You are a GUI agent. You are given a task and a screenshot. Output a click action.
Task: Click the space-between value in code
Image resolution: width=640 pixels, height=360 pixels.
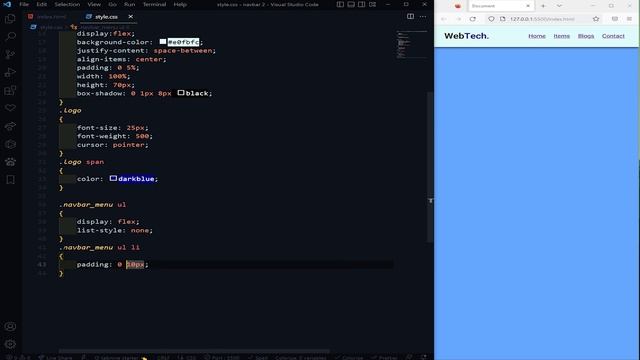point(183,51)
